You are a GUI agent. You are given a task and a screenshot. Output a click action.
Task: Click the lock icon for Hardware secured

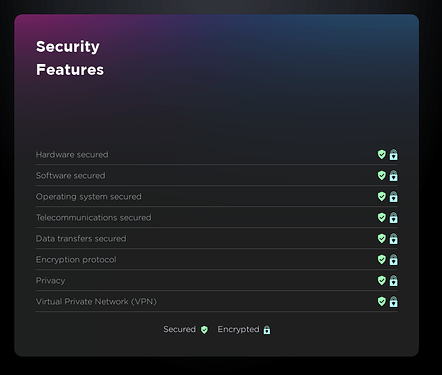[394, 155]
